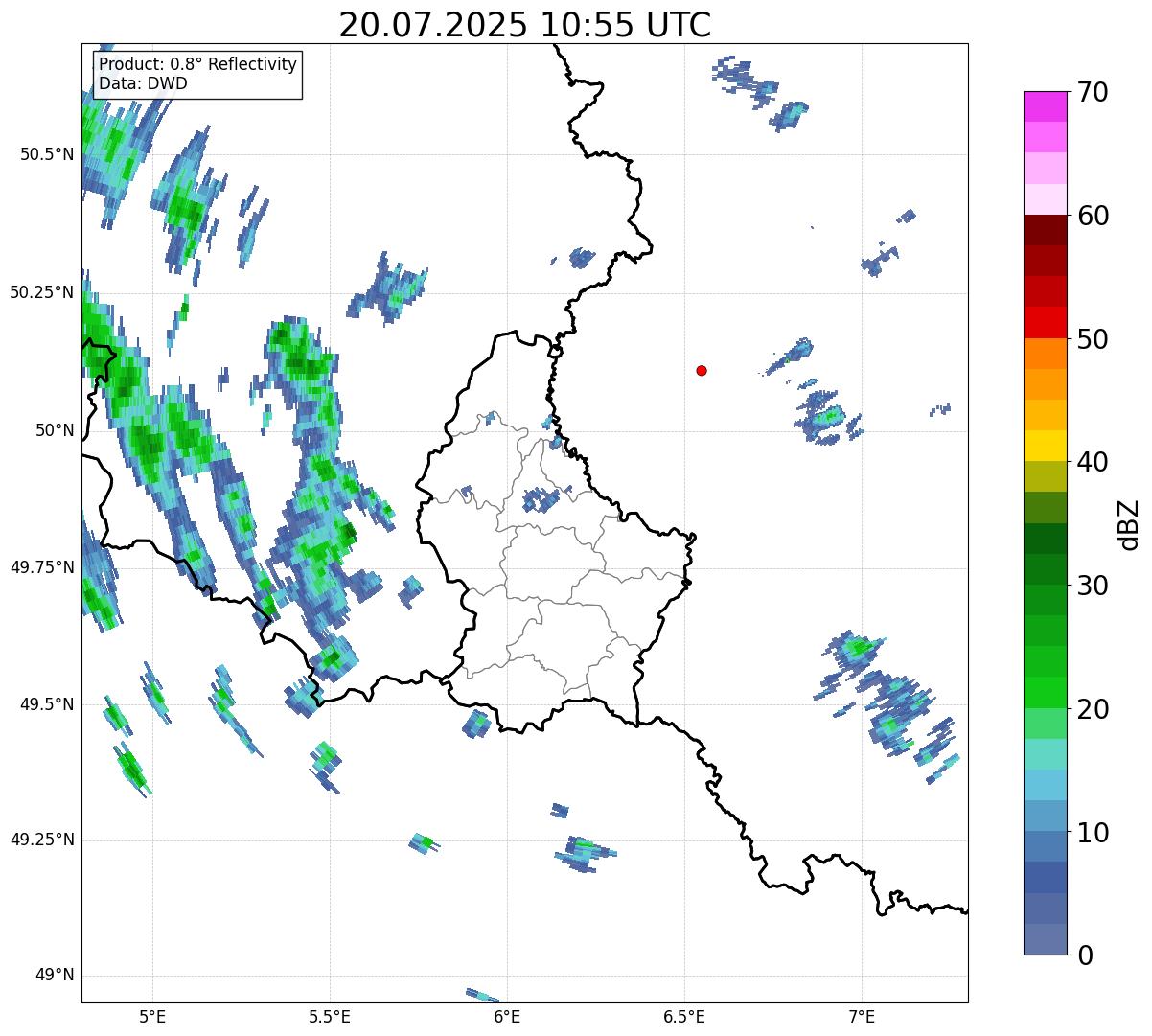Click the red station marker dot
This screenshot has height=1036, width=1152.
click(702, 370)
